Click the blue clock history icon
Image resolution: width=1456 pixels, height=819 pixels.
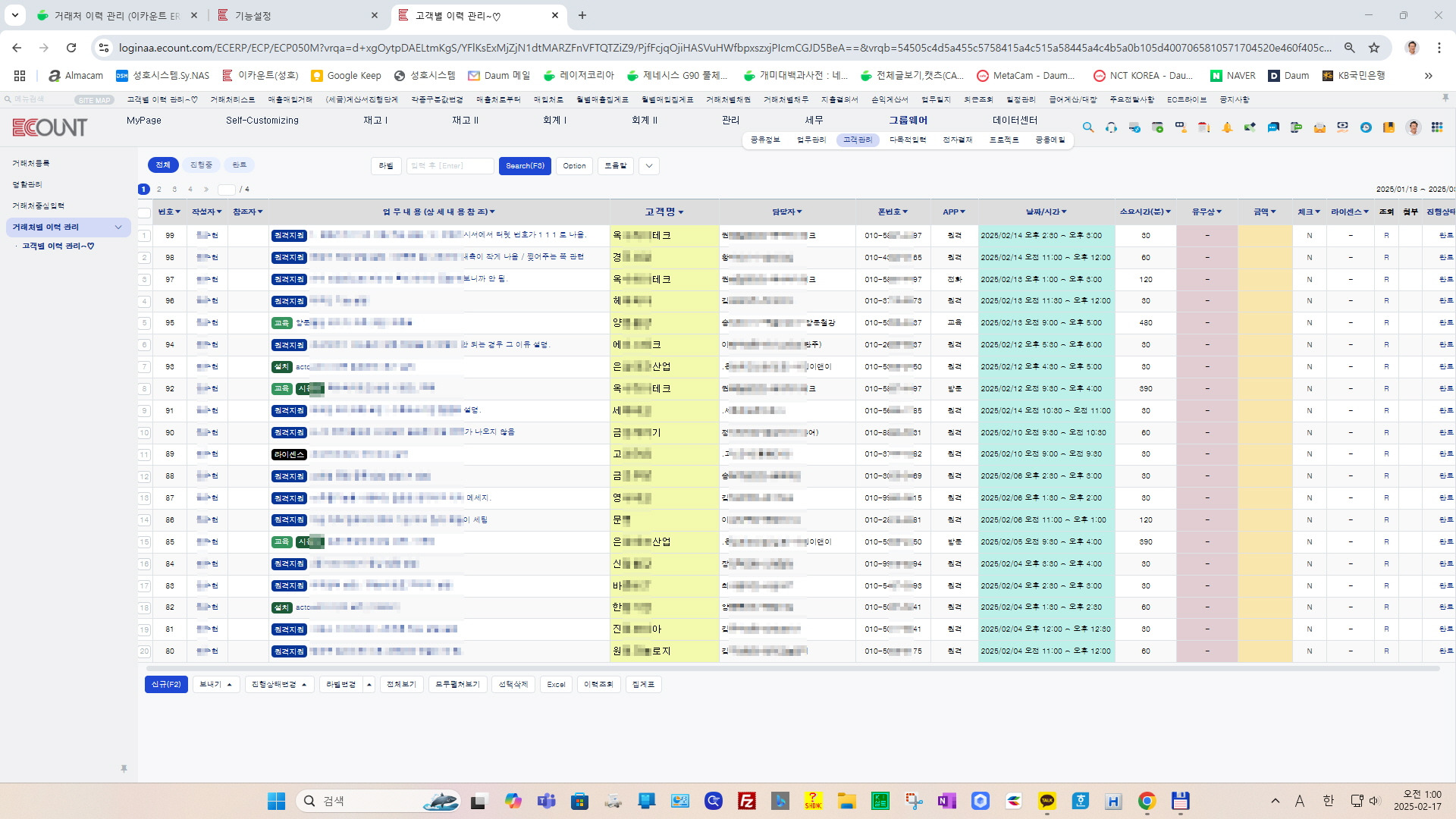click(x=1366, y=127)
